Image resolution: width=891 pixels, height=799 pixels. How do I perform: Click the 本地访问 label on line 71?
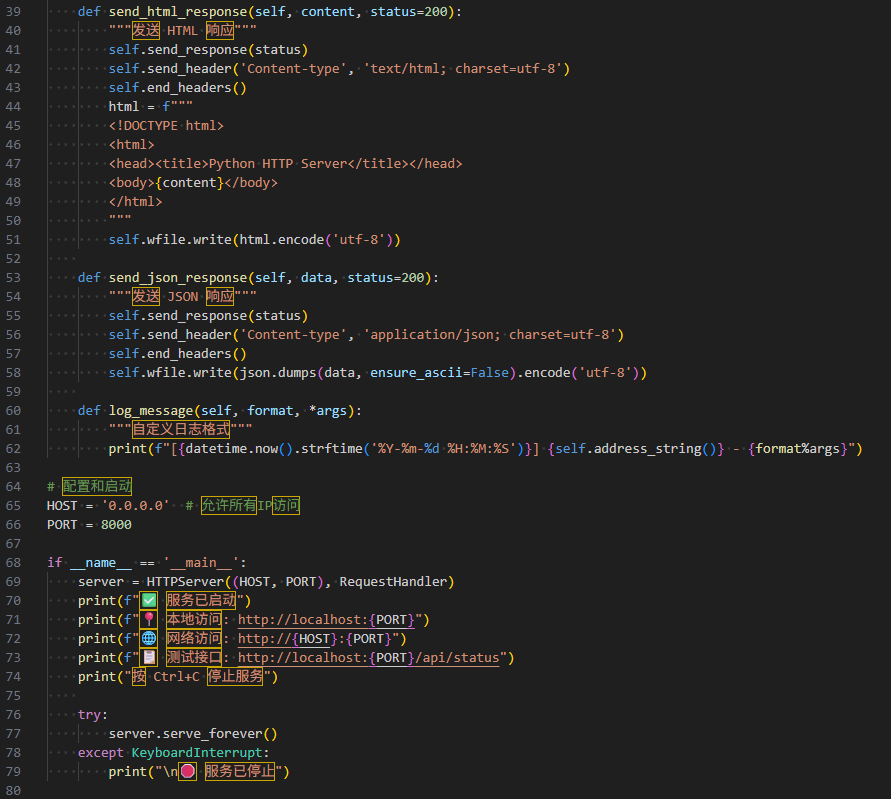pos(194,619)
